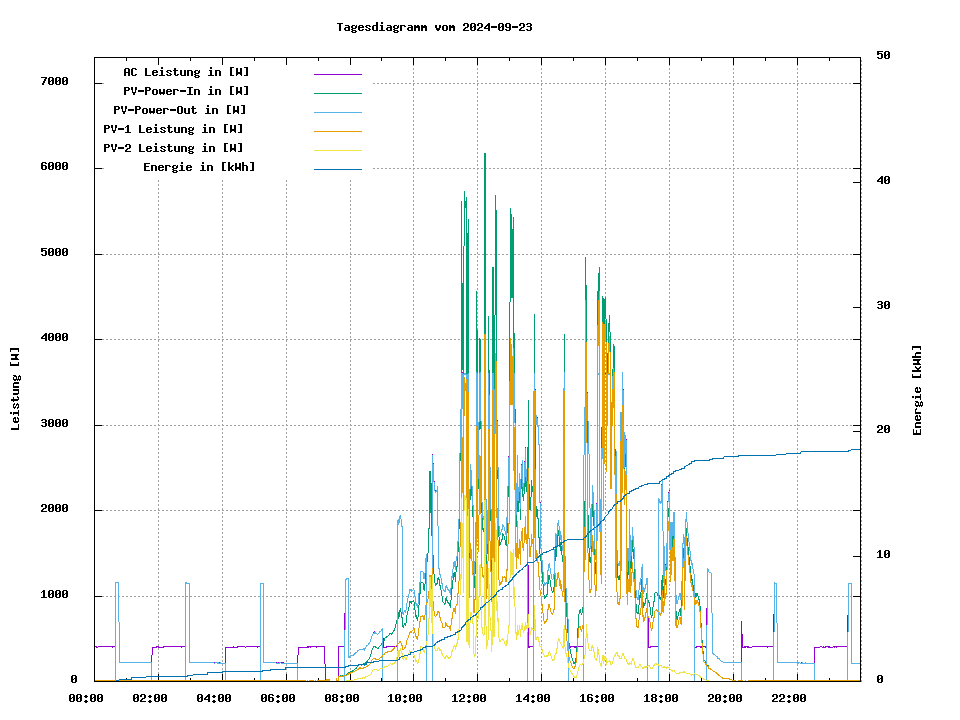Click the 'Energie [kWh]' right axis title

(x=917, y=390)
